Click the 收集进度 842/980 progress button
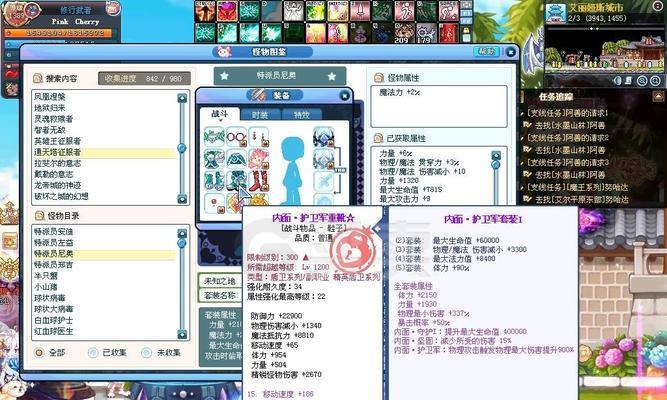Screen dimensions: 667x400 [x=144, y=78]
